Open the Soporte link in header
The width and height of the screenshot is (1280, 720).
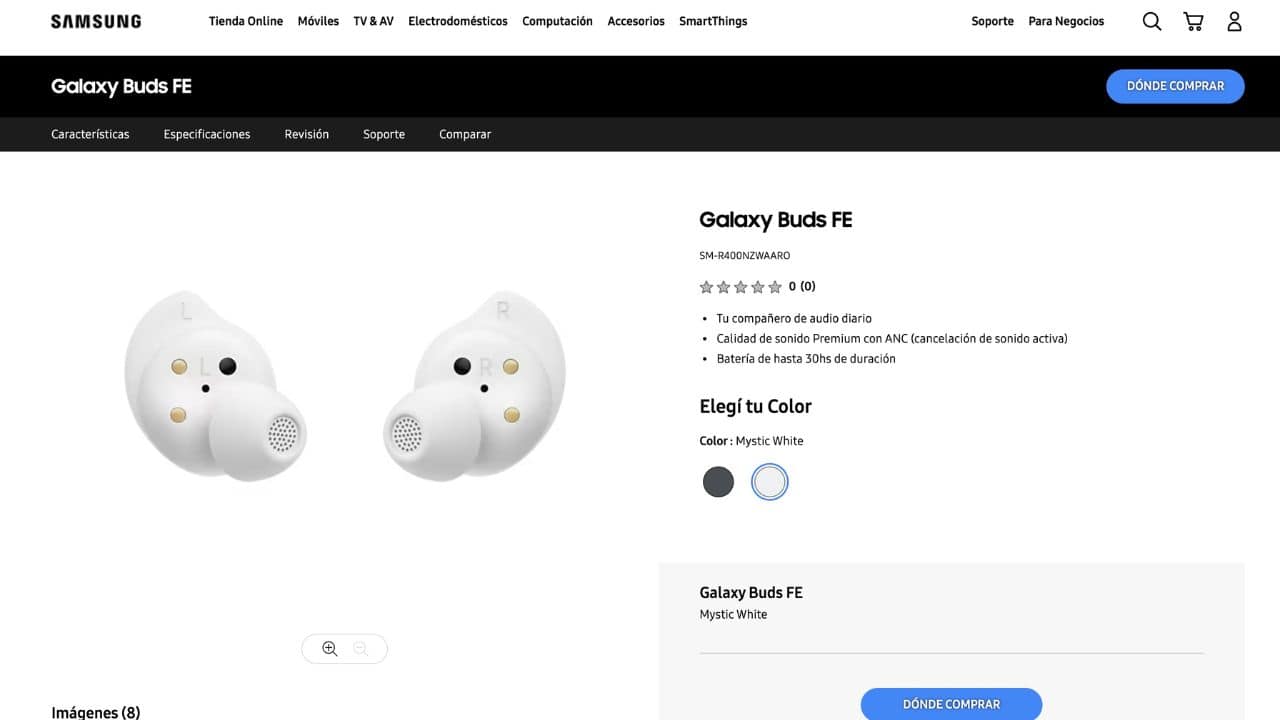click(x=992, y=21)
